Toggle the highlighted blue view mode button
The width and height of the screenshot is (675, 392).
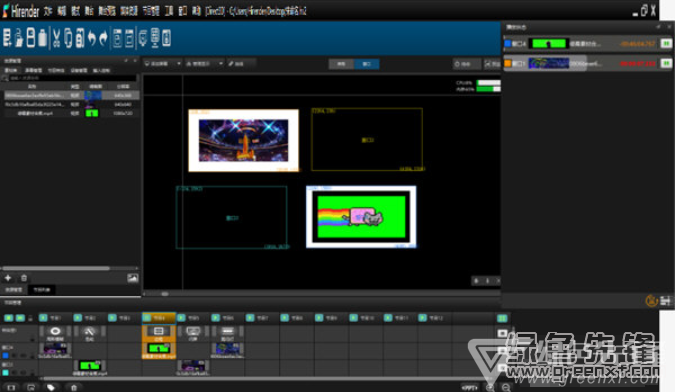point(366,64)
